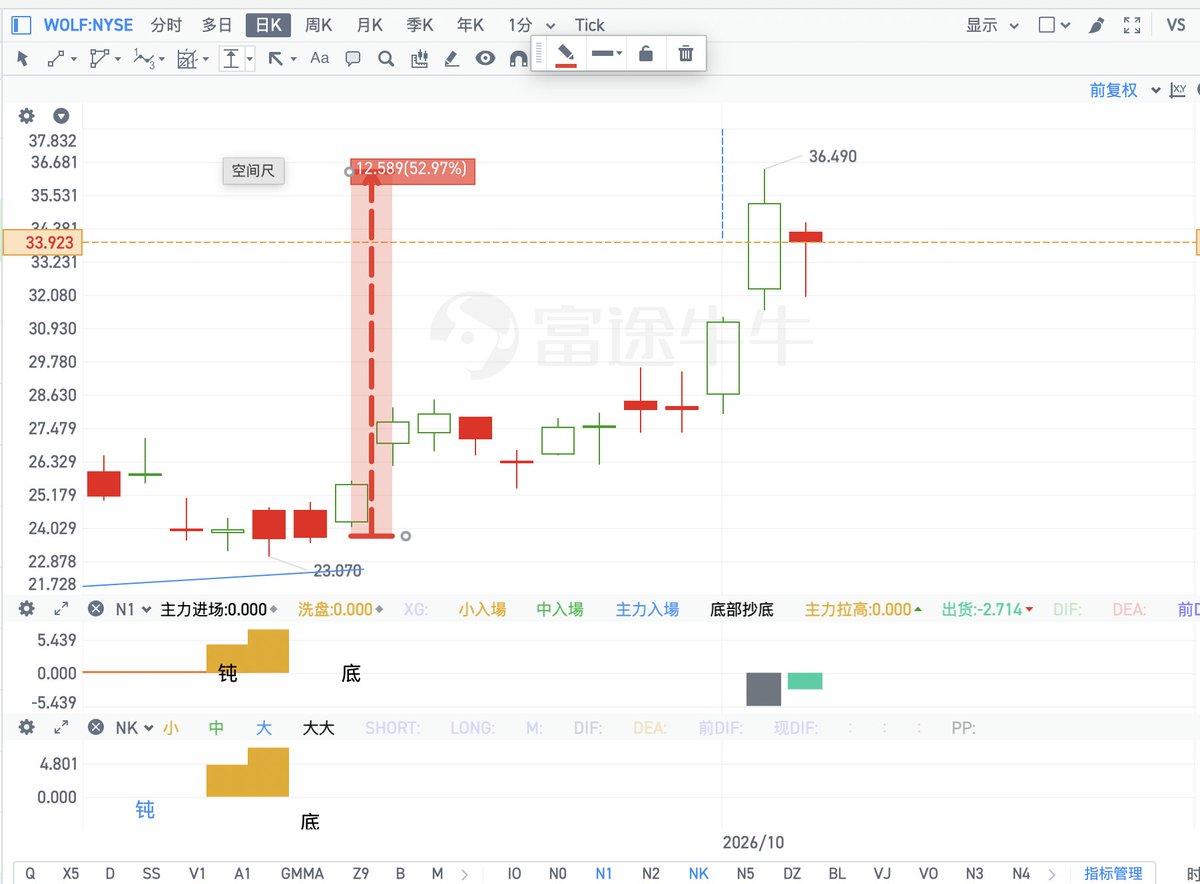This screenshot has height=884, width=1200.
Task: Toggle 主力进场 series in N1 legend
Action: 220,609
